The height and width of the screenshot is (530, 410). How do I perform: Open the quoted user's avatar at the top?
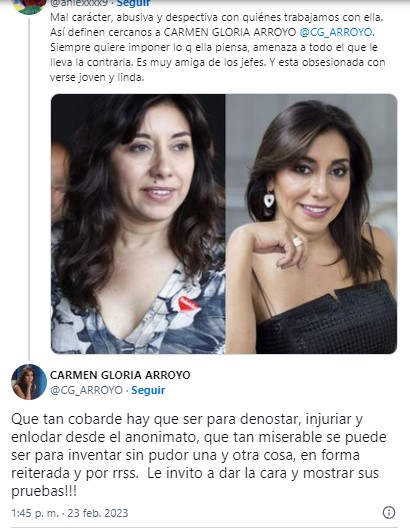coord(29,6)
